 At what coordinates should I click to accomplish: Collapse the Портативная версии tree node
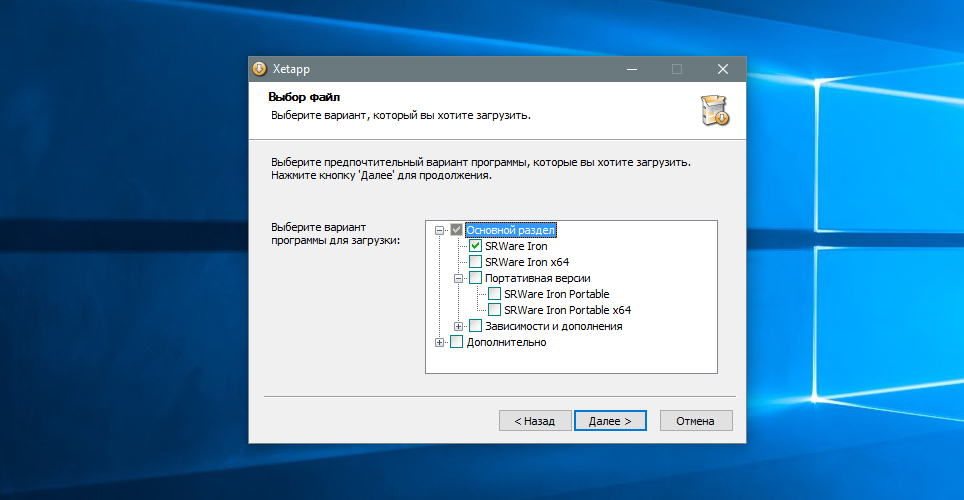point(458,279)
